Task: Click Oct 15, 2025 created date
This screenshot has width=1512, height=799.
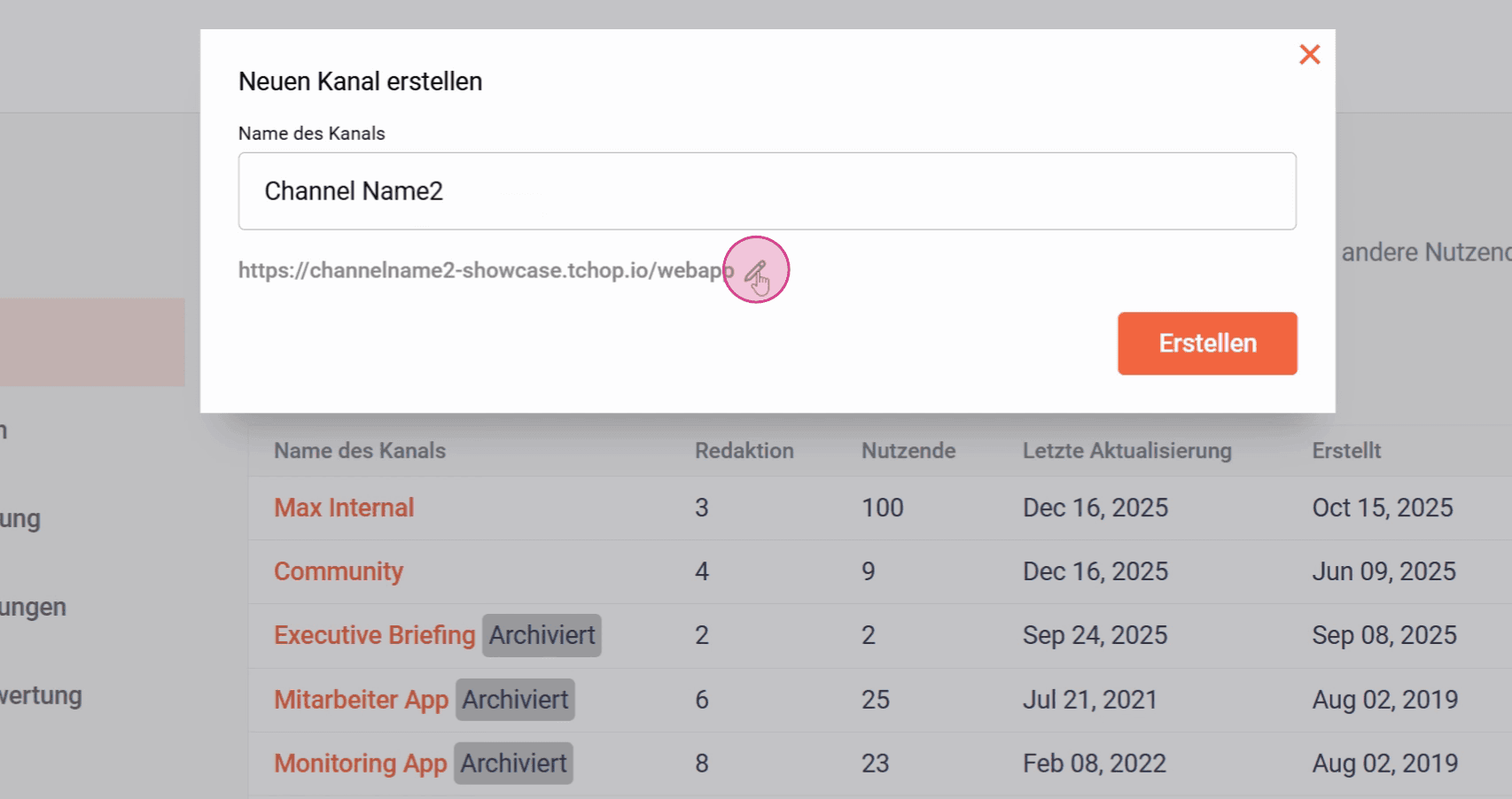Action: [x=1383, y=508]
